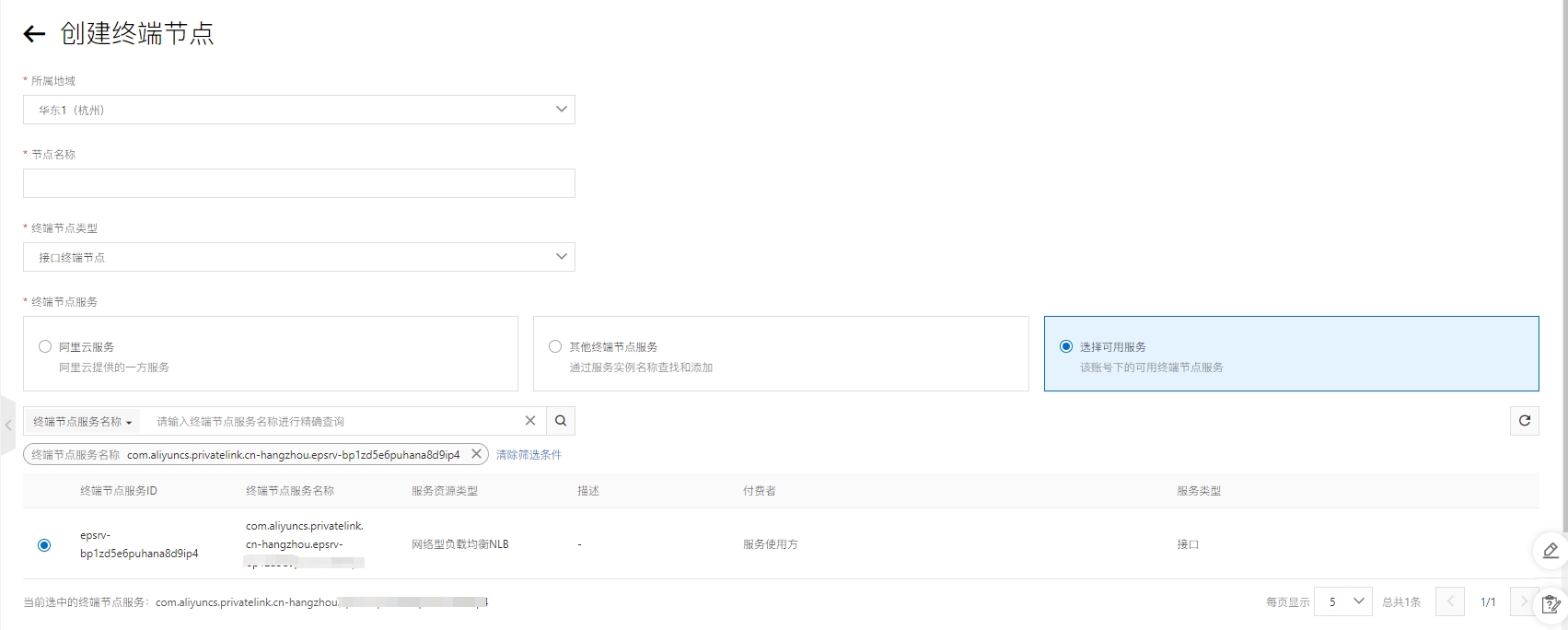Clear the service name search input

point(530,421)
